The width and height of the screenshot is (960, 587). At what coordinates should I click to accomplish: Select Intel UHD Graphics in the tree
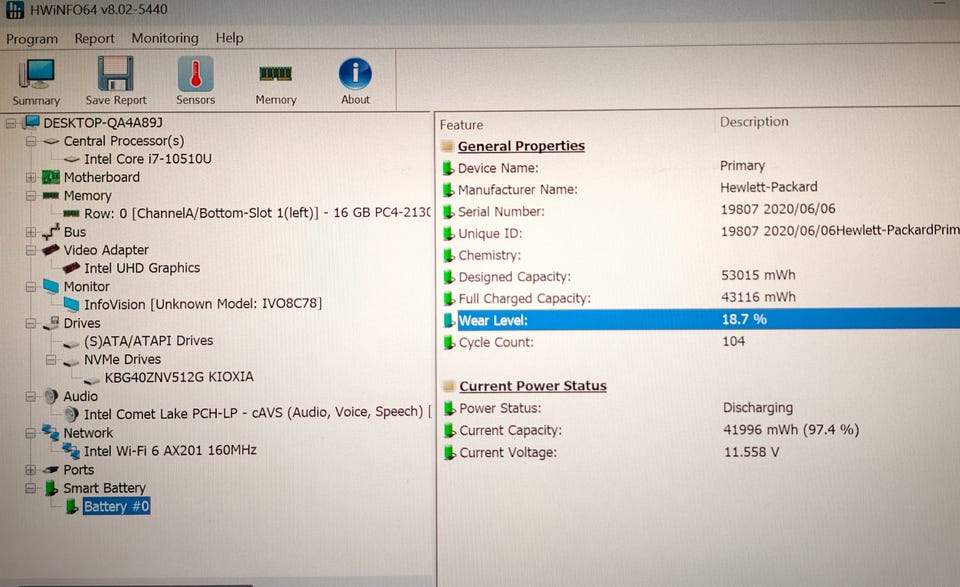pos(142,268)
